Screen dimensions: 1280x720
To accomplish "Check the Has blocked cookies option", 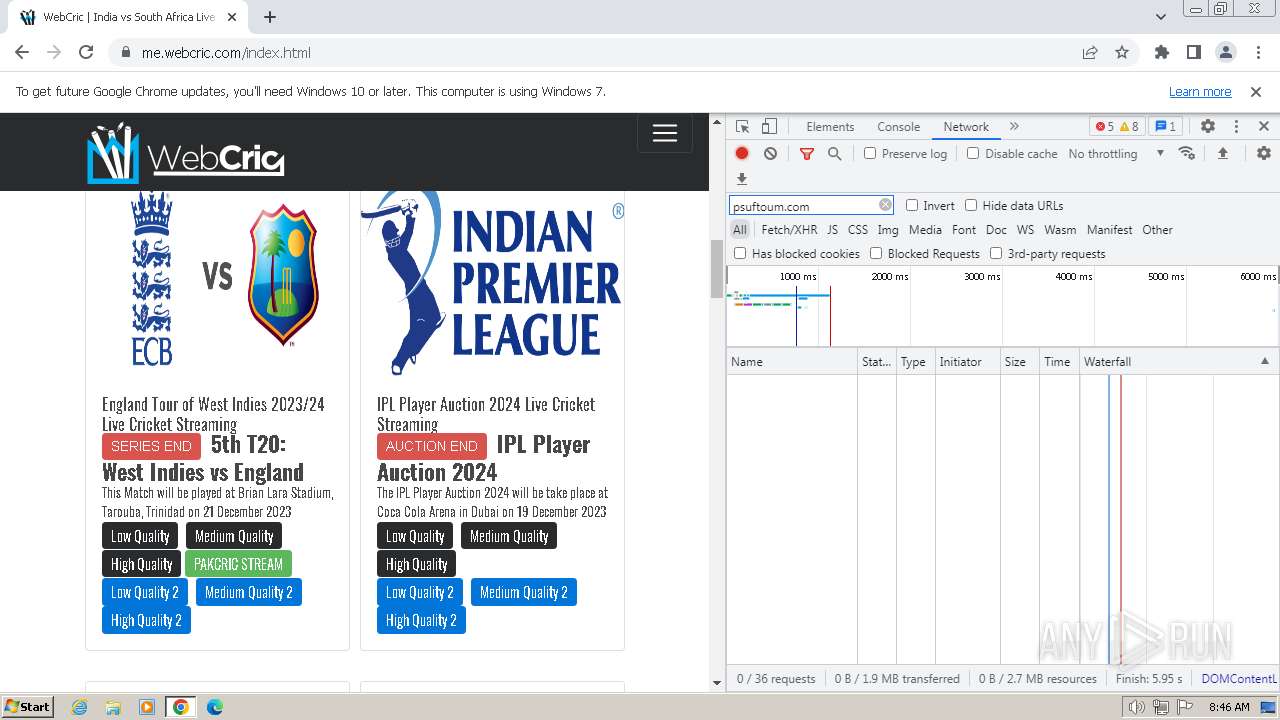I will [740, 254].
